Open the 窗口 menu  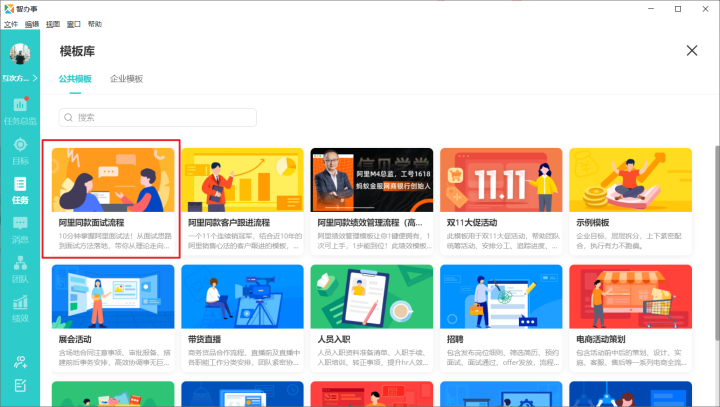[x=73, y=24]
